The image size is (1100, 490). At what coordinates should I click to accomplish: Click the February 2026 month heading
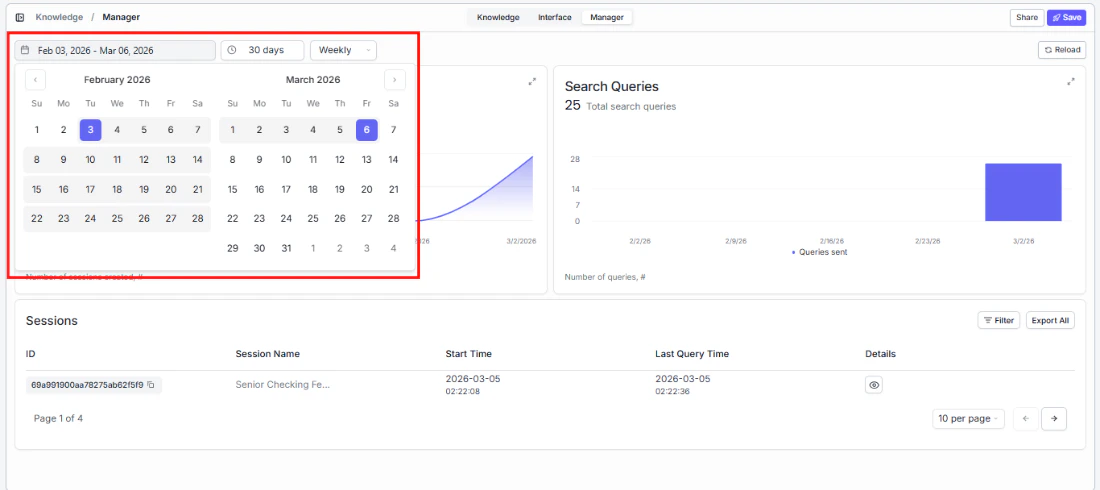click(x=117, y=80)
